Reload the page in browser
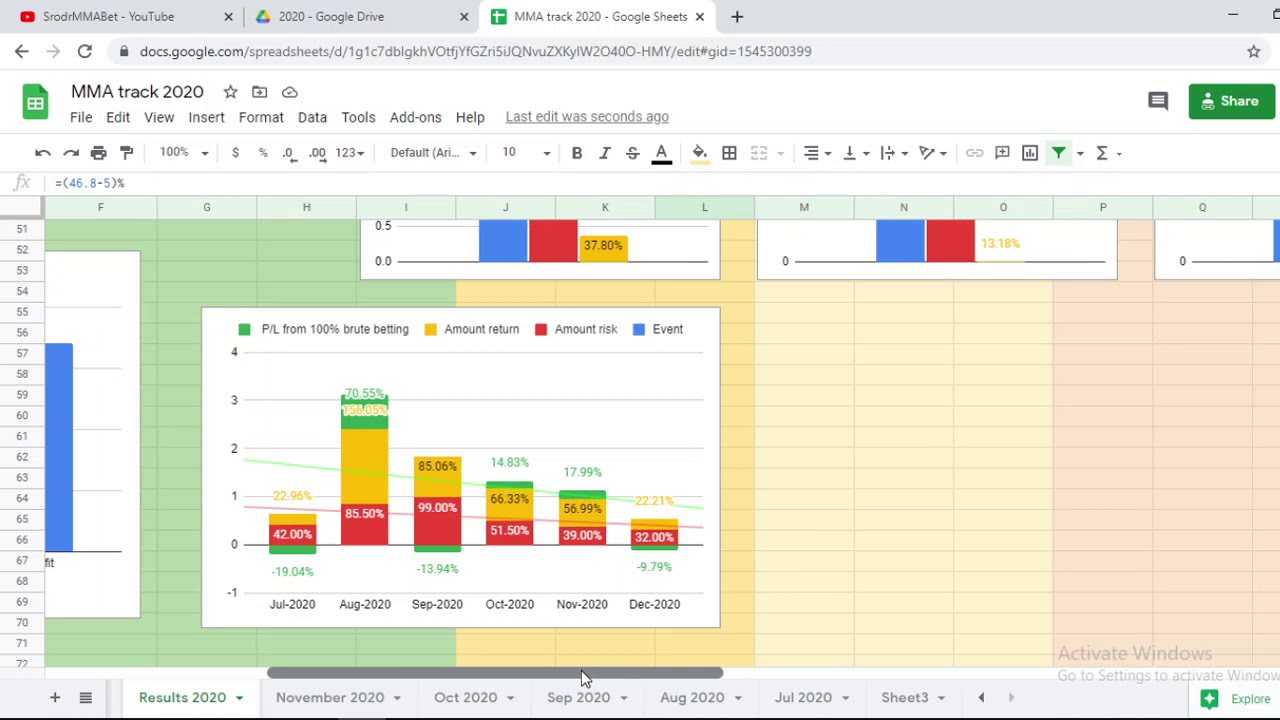This screenshot has height=720, width=1280. [84, 51]
